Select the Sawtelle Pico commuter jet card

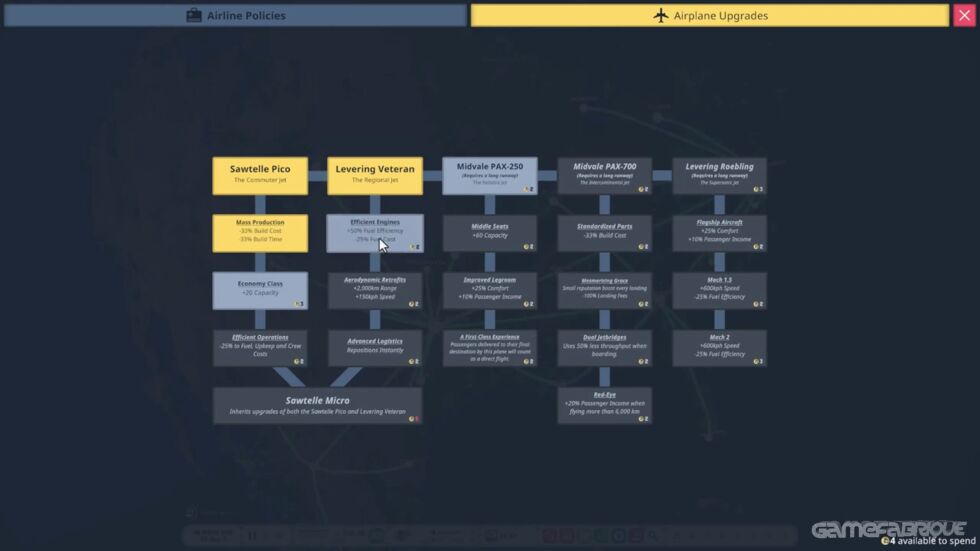260,176
